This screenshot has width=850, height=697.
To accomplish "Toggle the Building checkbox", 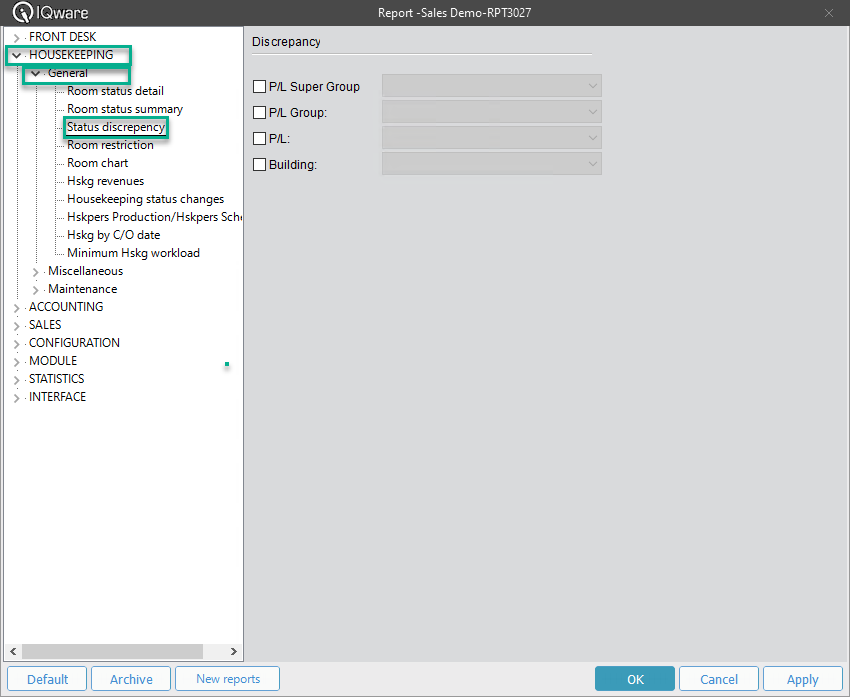I will coord(260,165).
